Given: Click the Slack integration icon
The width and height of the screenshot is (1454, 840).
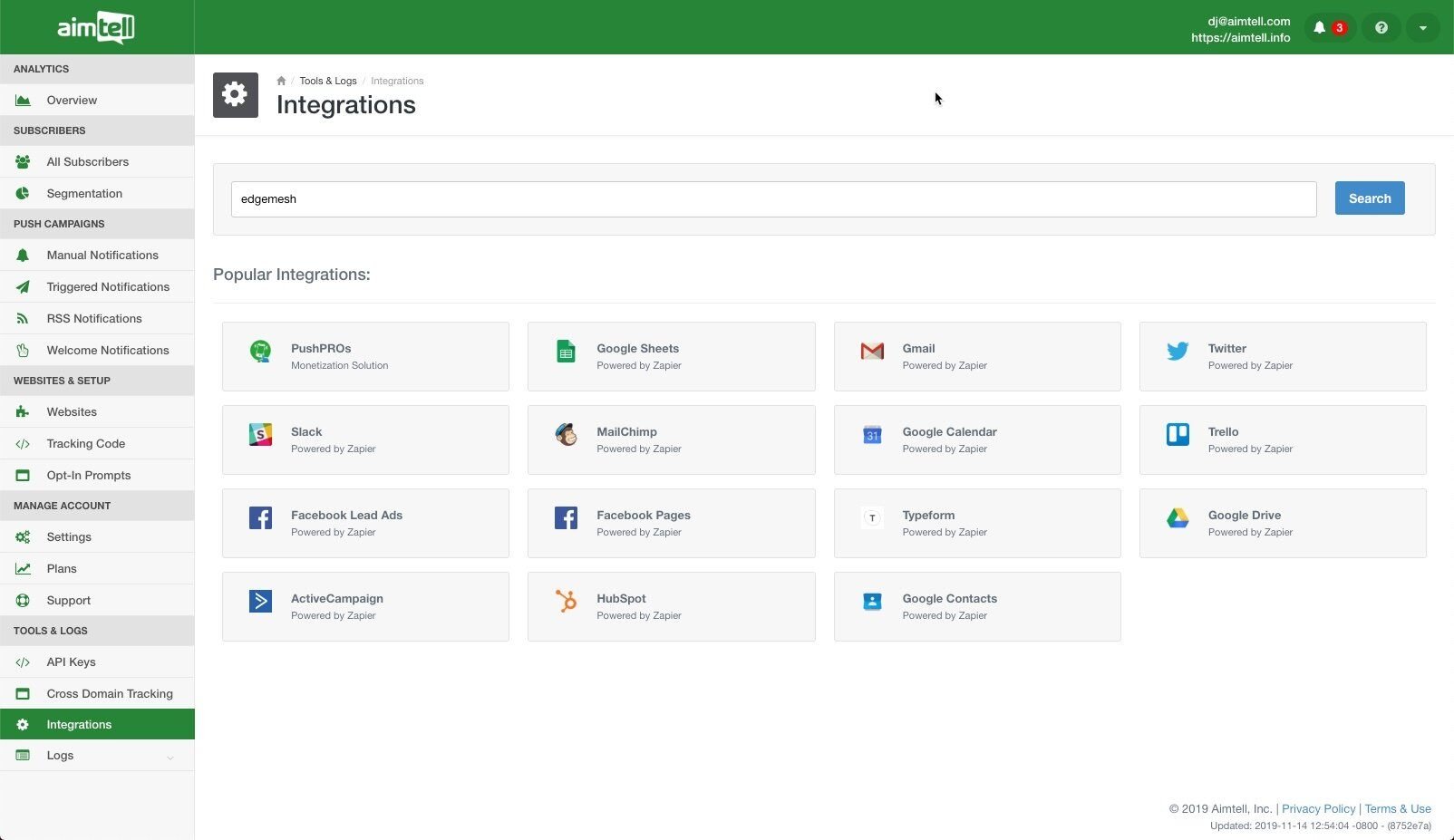Looking at the screenshot, I should pos(260,435).
